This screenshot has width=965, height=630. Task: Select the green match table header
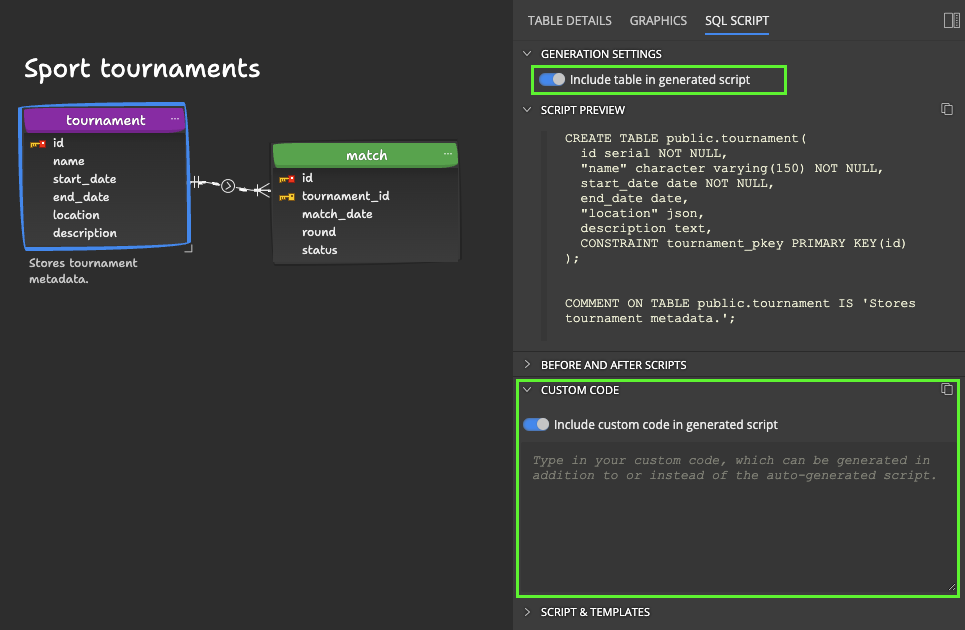[x=365, y=155]
